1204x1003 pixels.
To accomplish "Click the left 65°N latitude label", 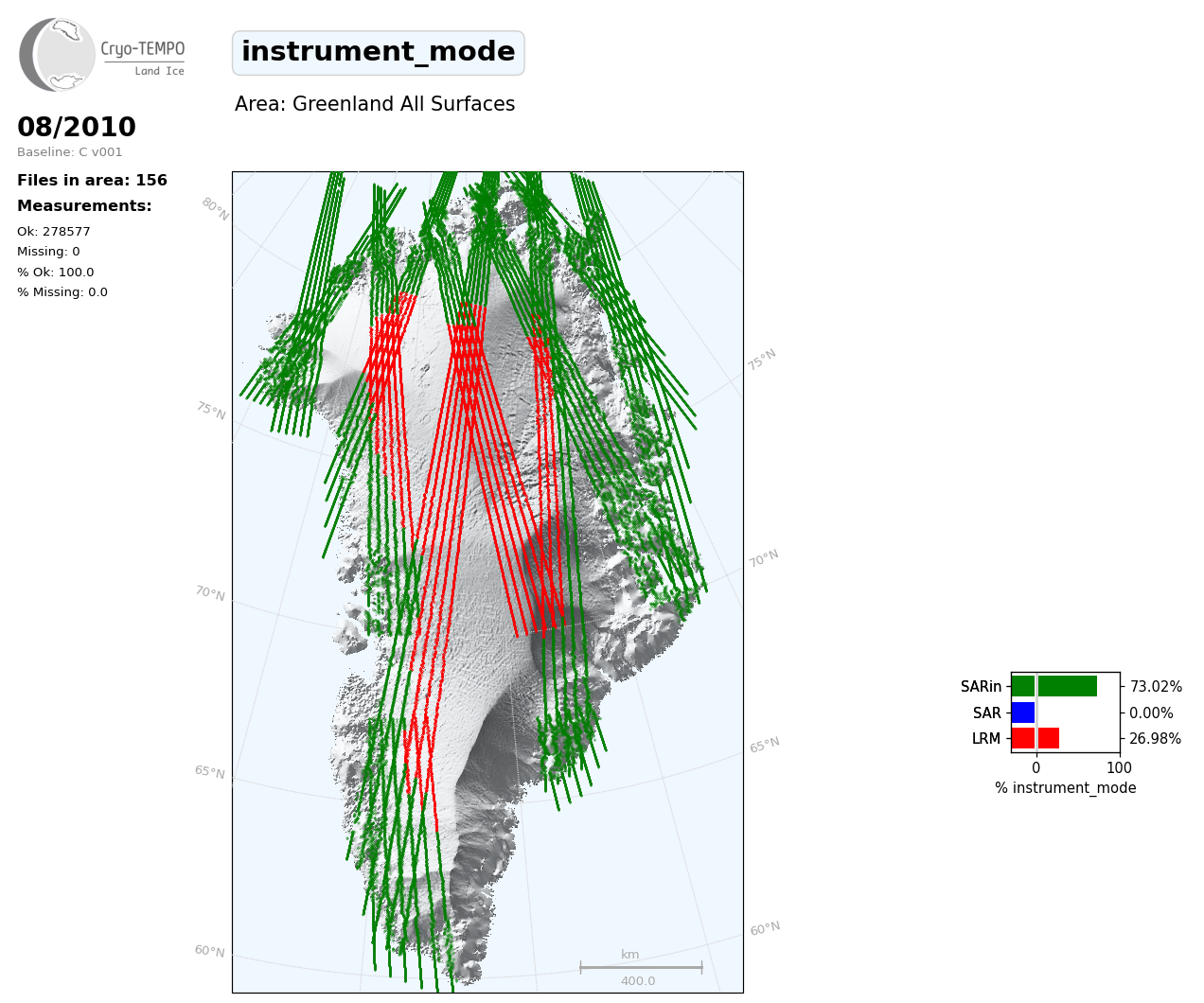I will tap(210, 772).
